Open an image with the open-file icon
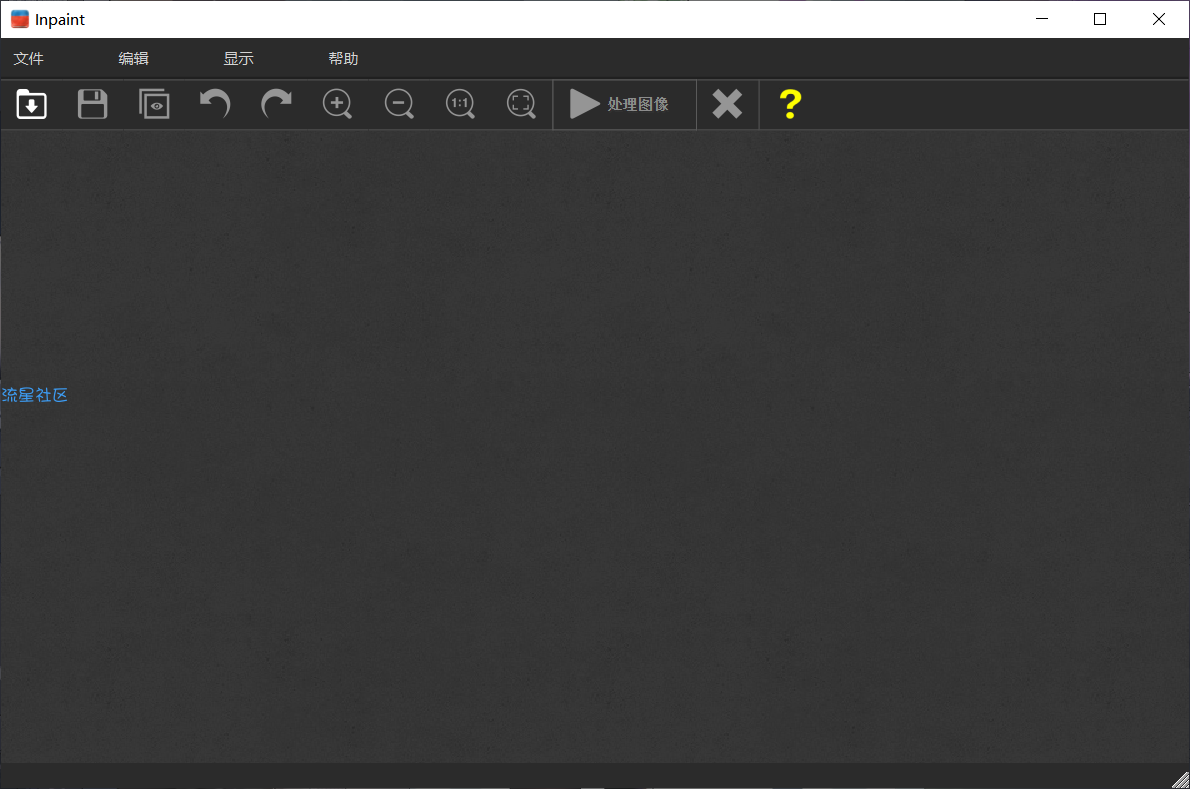Image resolution: width=1190 pixels, height=789 pixels. click(31, 104)
